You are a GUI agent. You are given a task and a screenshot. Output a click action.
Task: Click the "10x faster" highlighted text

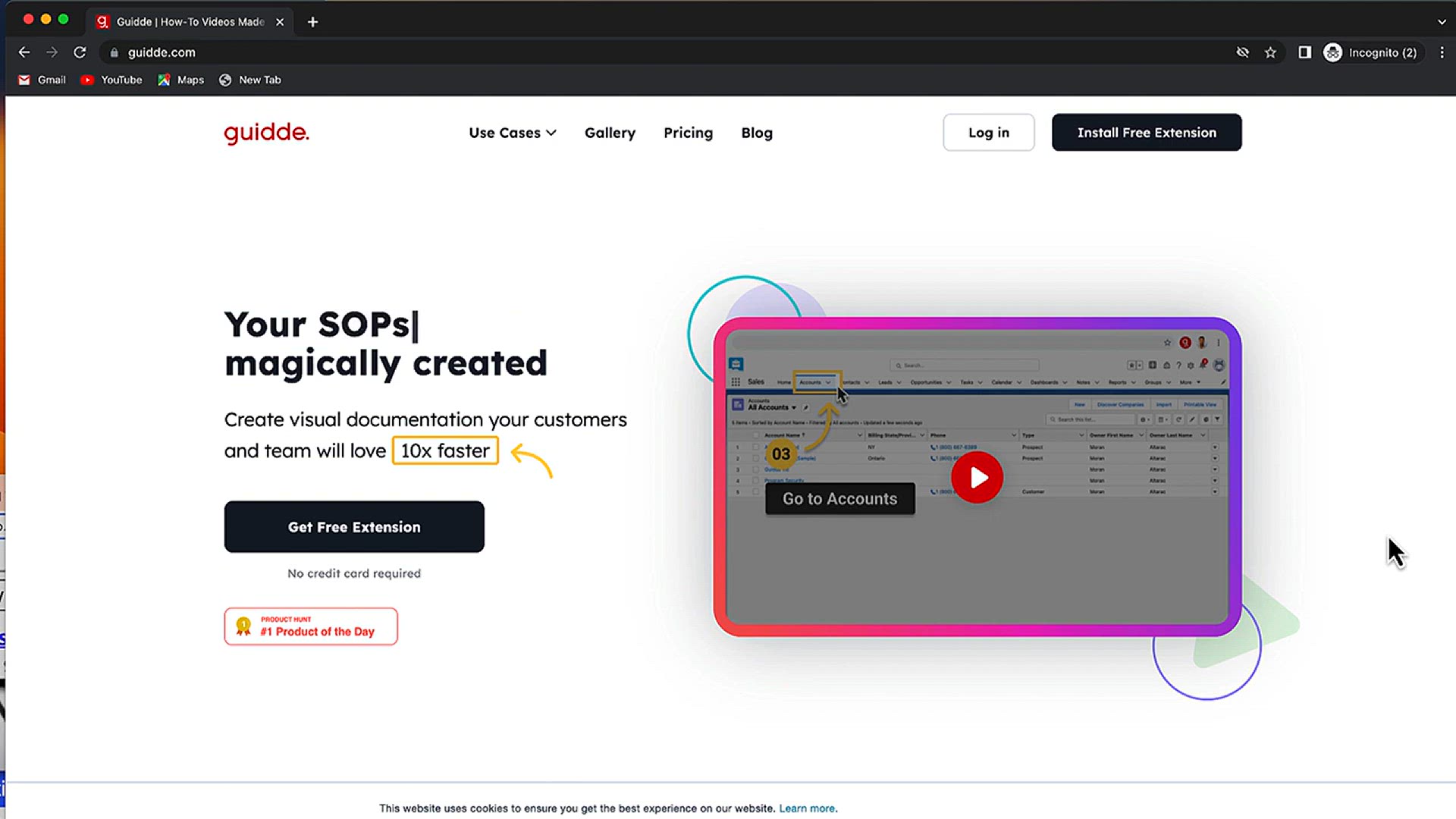[445, 450]
